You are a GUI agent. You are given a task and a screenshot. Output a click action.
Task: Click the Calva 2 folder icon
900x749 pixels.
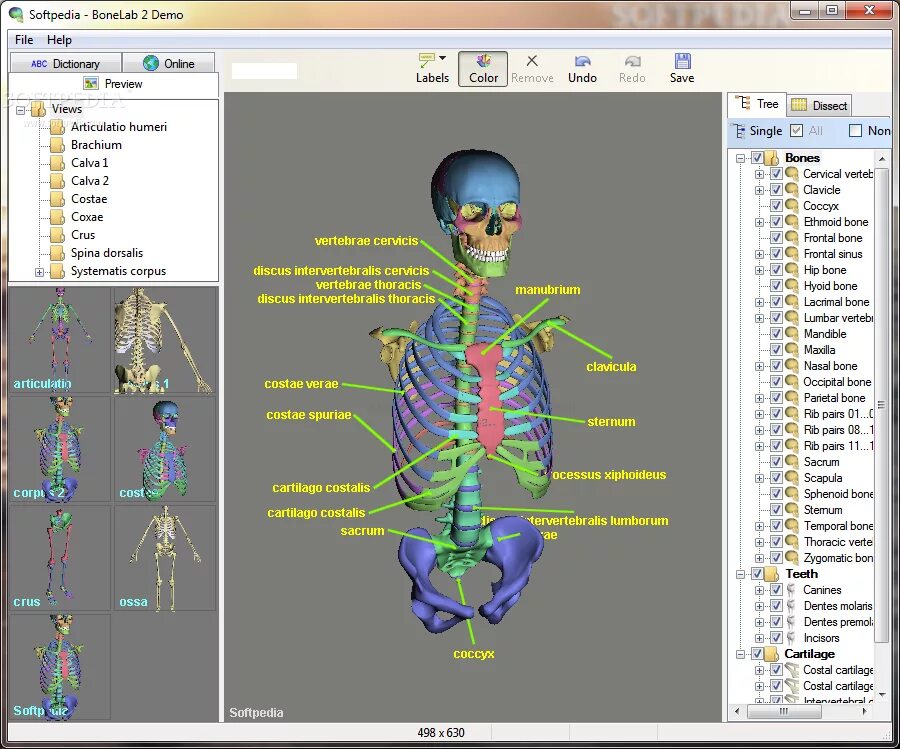57,181
